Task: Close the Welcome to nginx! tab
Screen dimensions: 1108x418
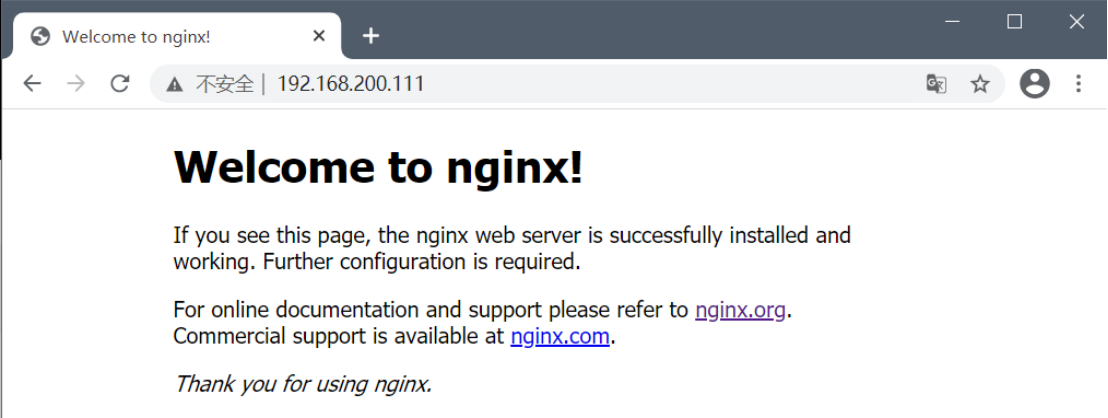Action: coord(319,36)
